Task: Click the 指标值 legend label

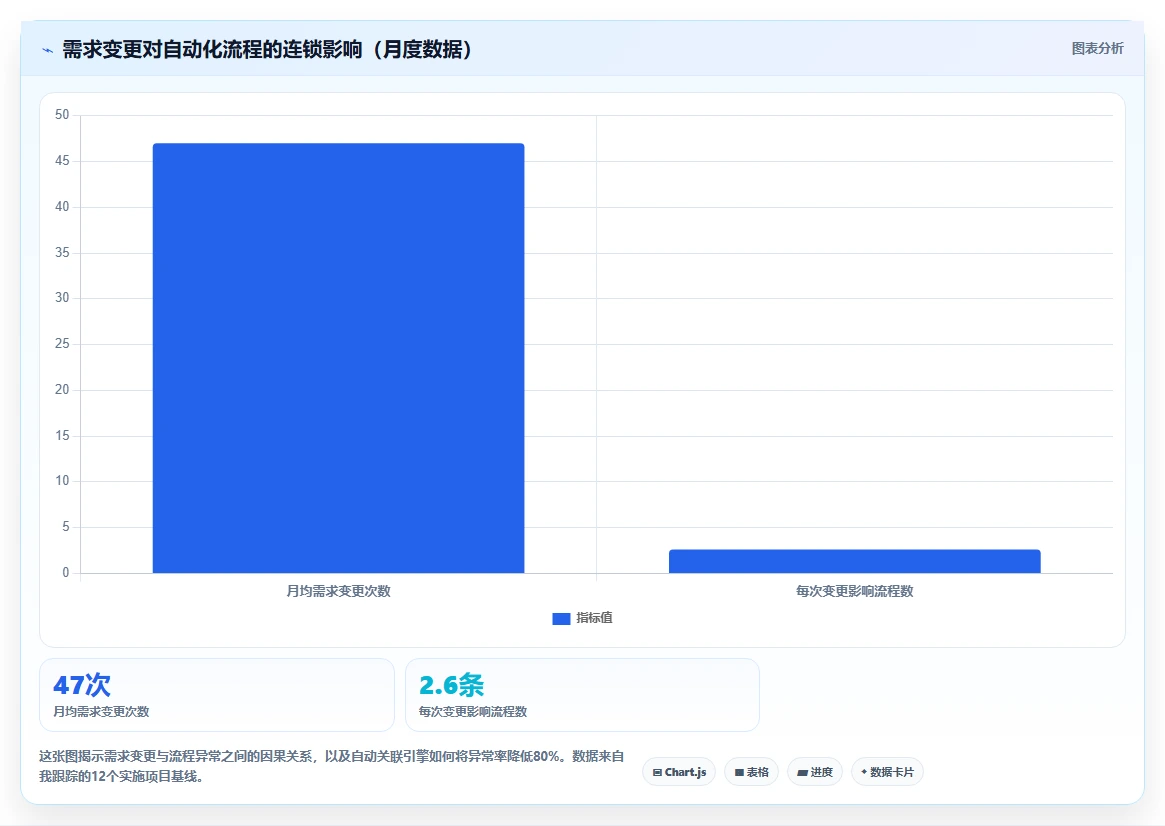Action: coord(594,618)
